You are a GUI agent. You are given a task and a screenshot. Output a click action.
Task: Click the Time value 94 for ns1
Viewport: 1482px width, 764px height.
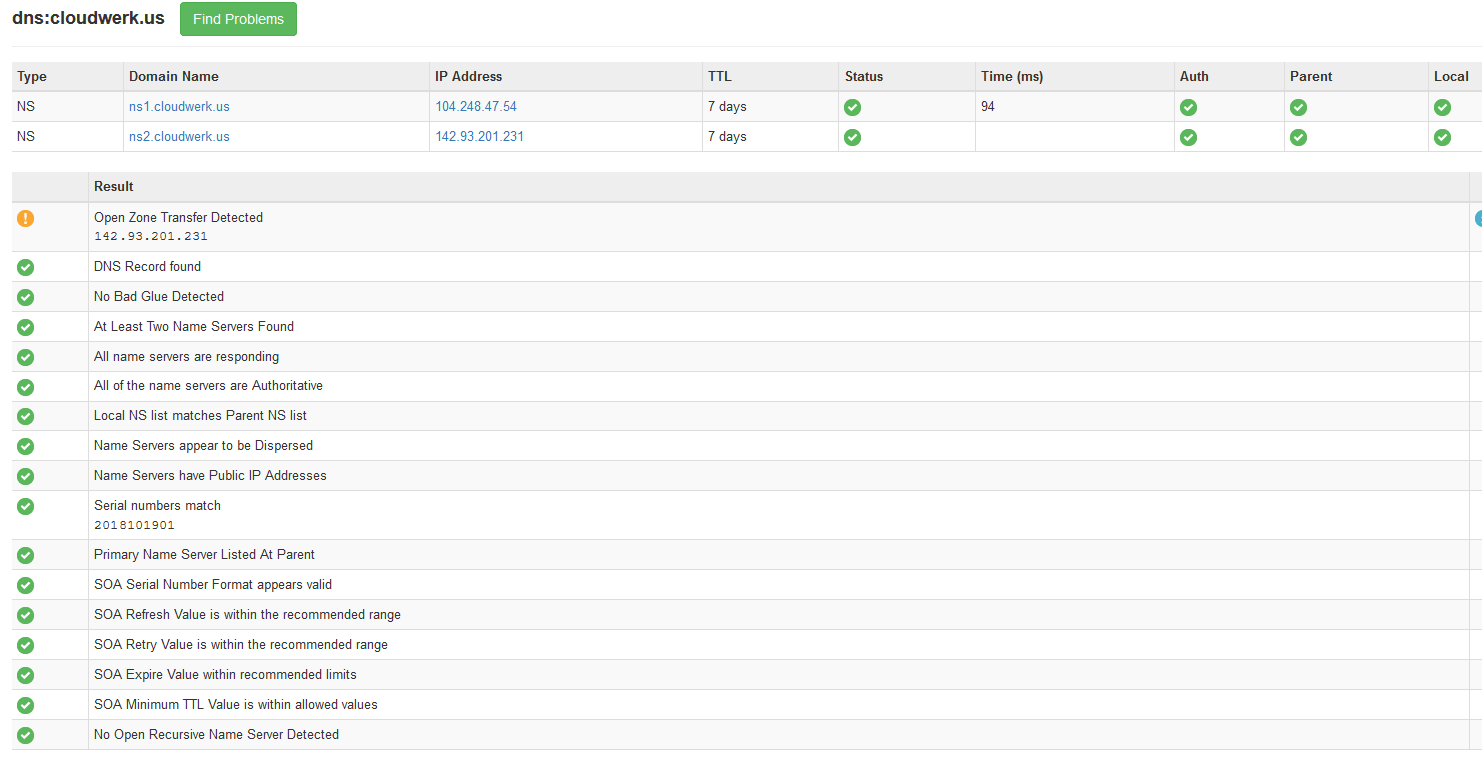[x=988, y=106]
